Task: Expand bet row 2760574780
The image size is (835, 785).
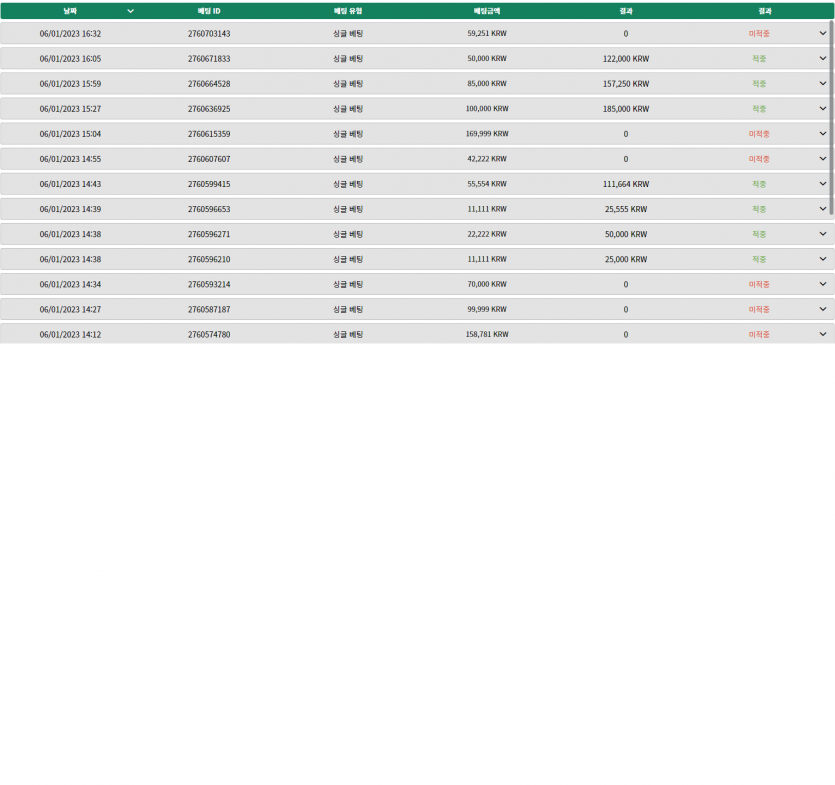Action: coord(823,334)
